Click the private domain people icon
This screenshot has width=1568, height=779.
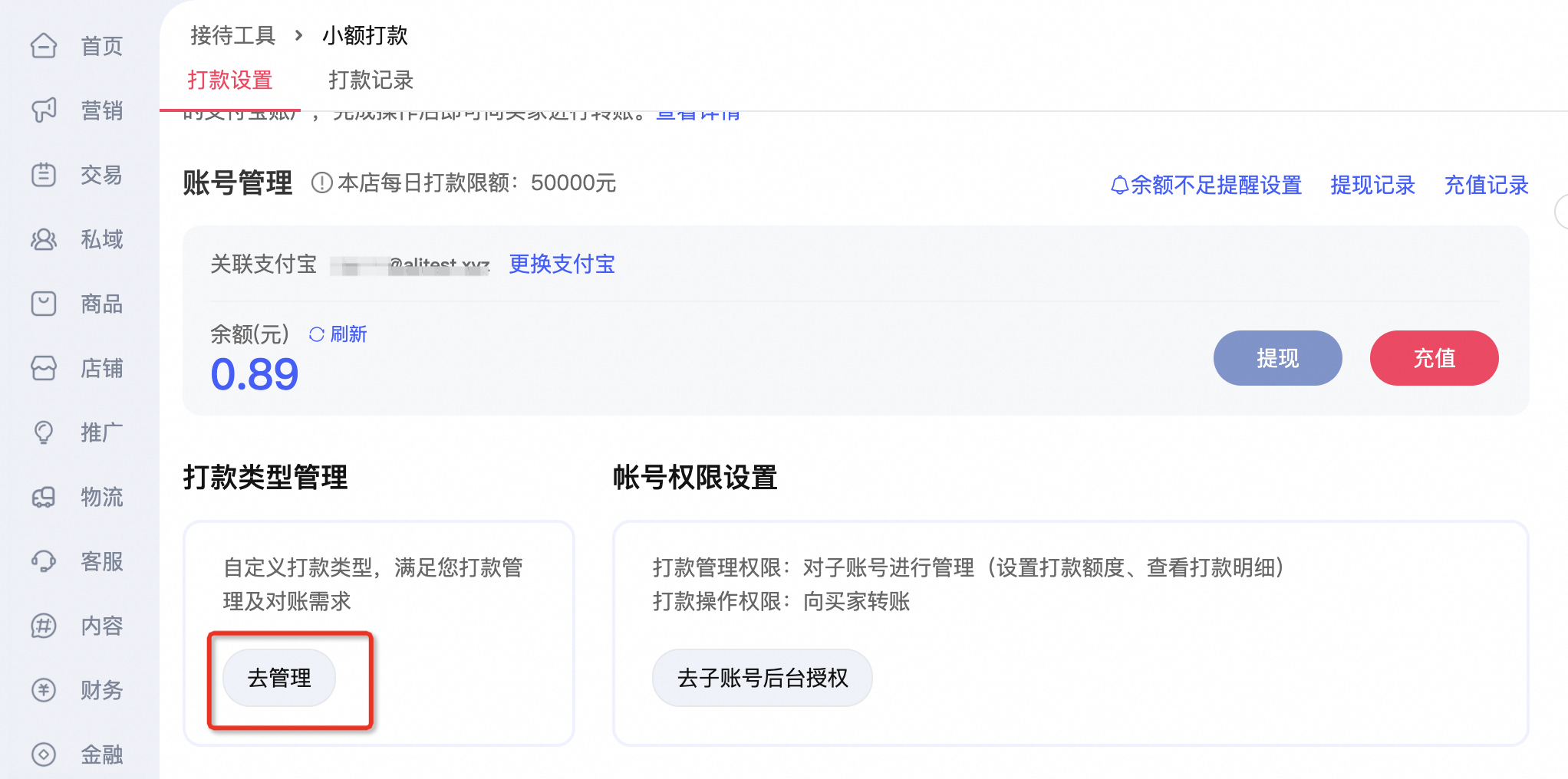tap(44, 239)
